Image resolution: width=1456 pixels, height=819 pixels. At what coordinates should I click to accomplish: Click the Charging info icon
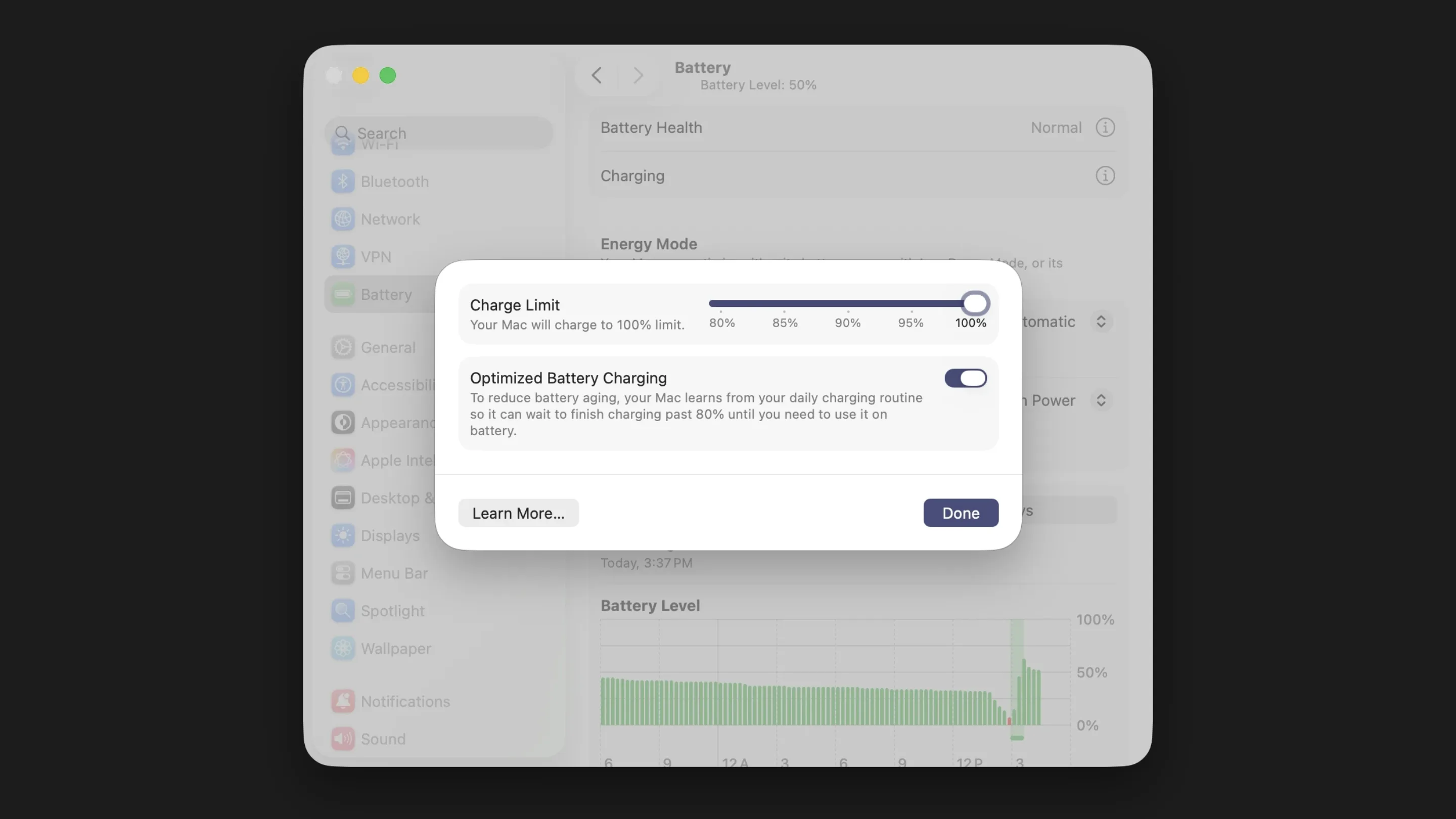[1105, 176]
